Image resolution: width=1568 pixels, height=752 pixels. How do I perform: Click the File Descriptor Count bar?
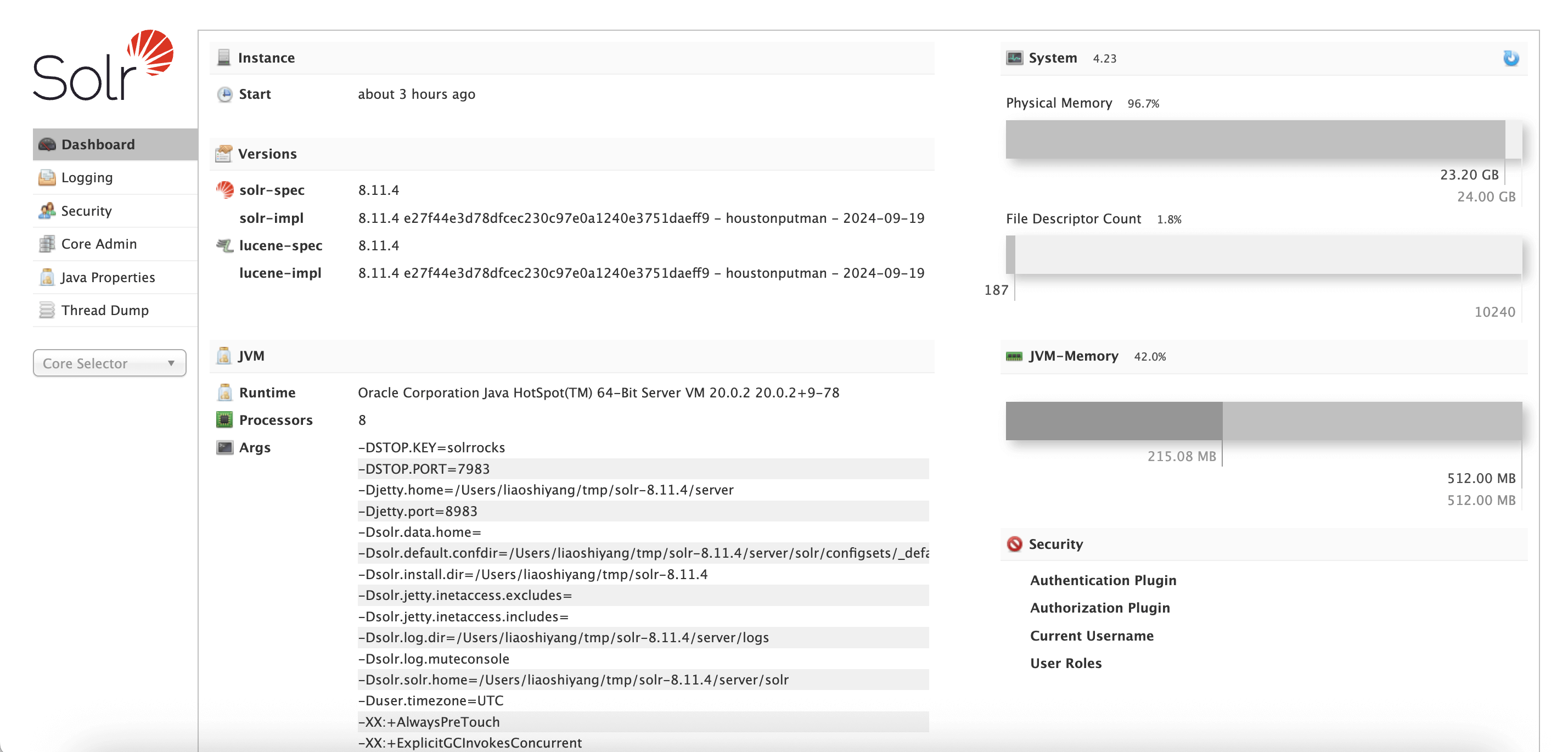pos(1263,255)
